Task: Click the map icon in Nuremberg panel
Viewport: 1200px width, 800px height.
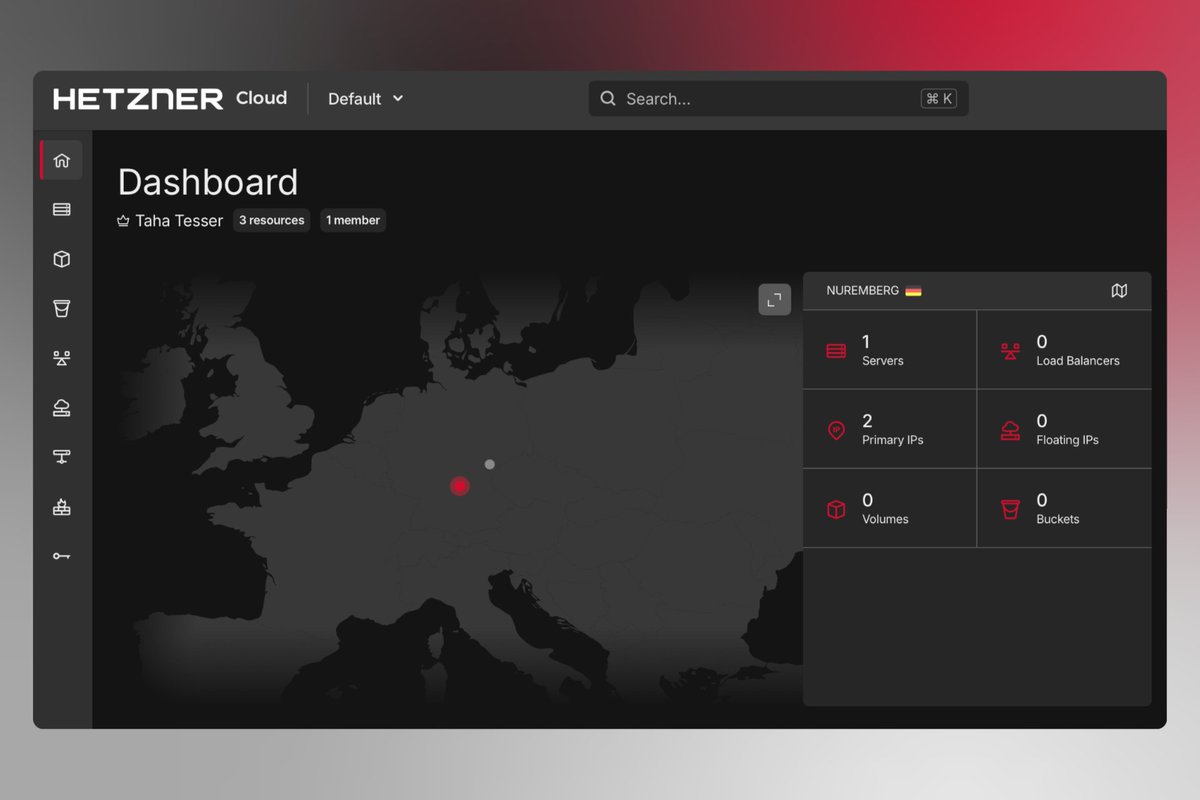Action: point(1119,291)
